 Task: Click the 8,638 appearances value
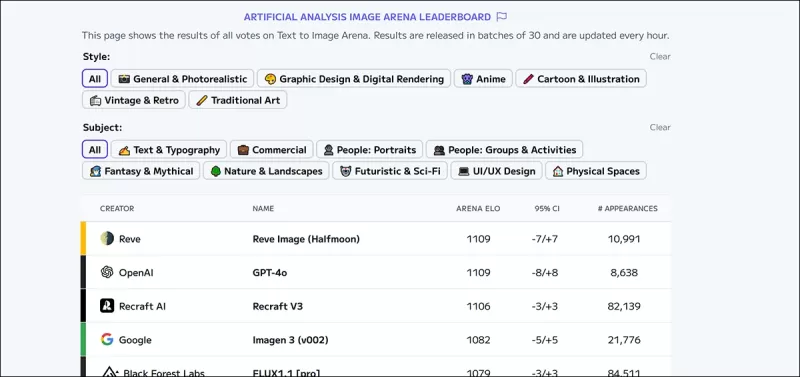click(x=624, y=273)
